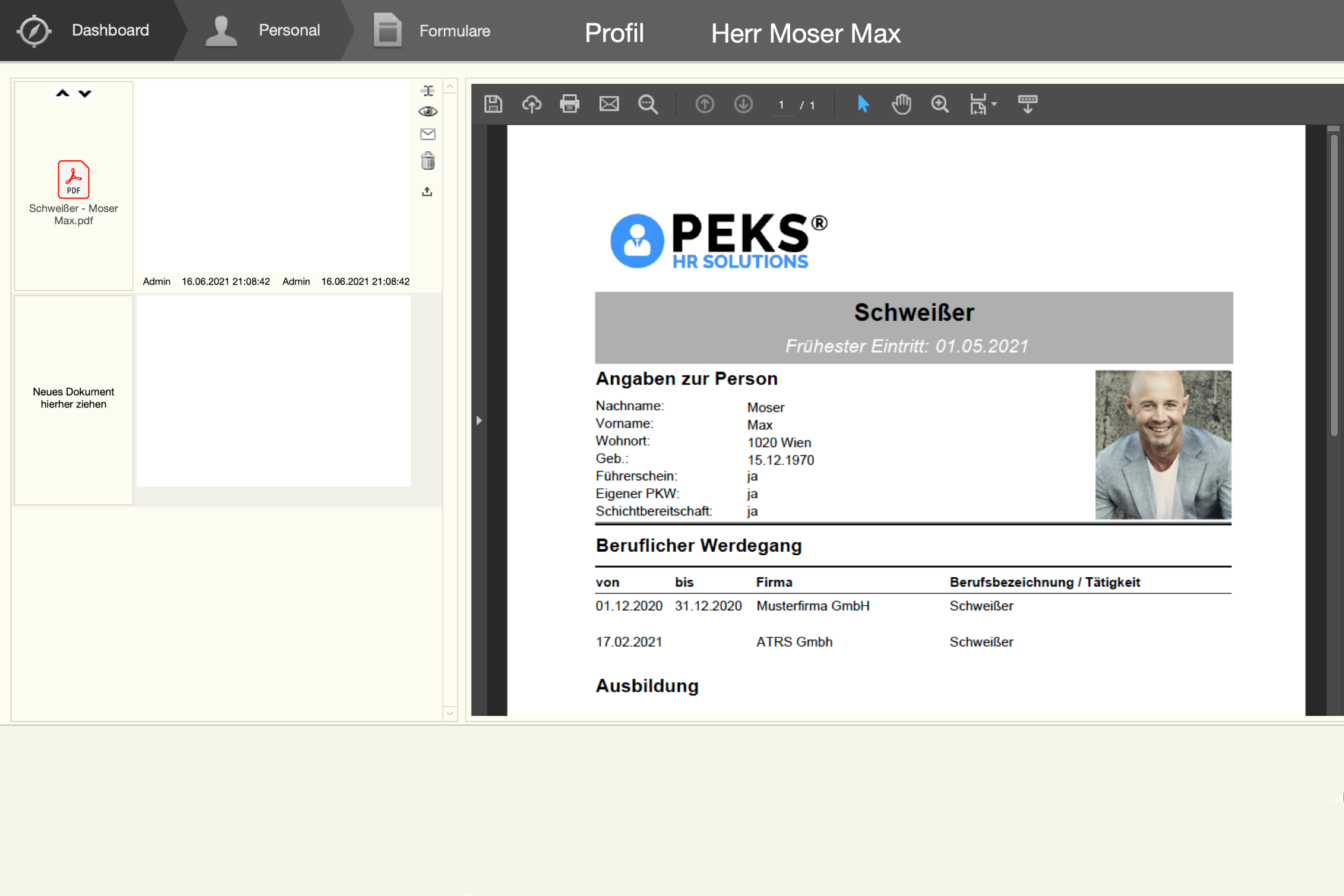Viewport: 1344px width, 896px height.
Task: Print the document using the printer icon
Action: [x=570, y=104]
